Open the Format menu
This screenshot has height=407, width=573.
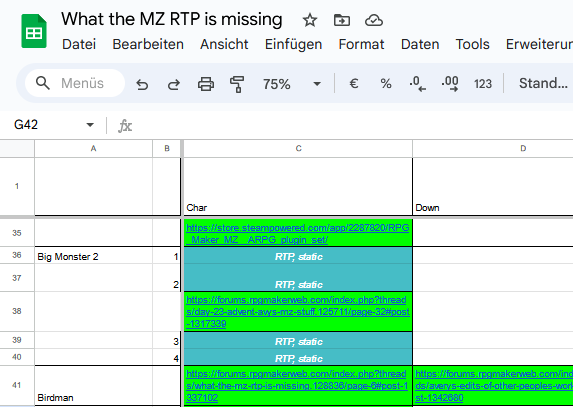tap(361, 44)
